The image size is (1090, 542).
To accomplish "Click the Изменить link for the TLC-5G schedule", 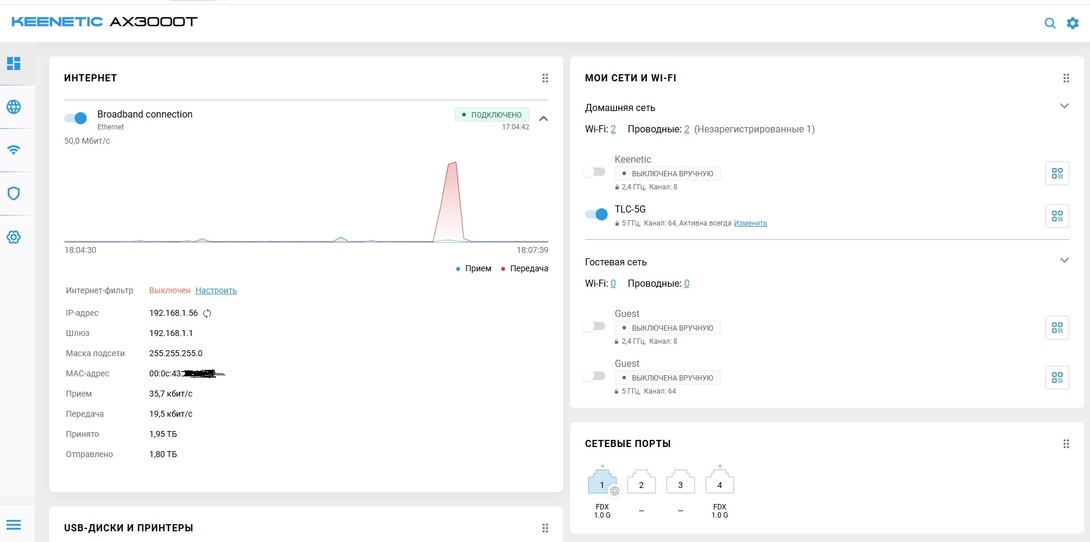I will point(750,223).
